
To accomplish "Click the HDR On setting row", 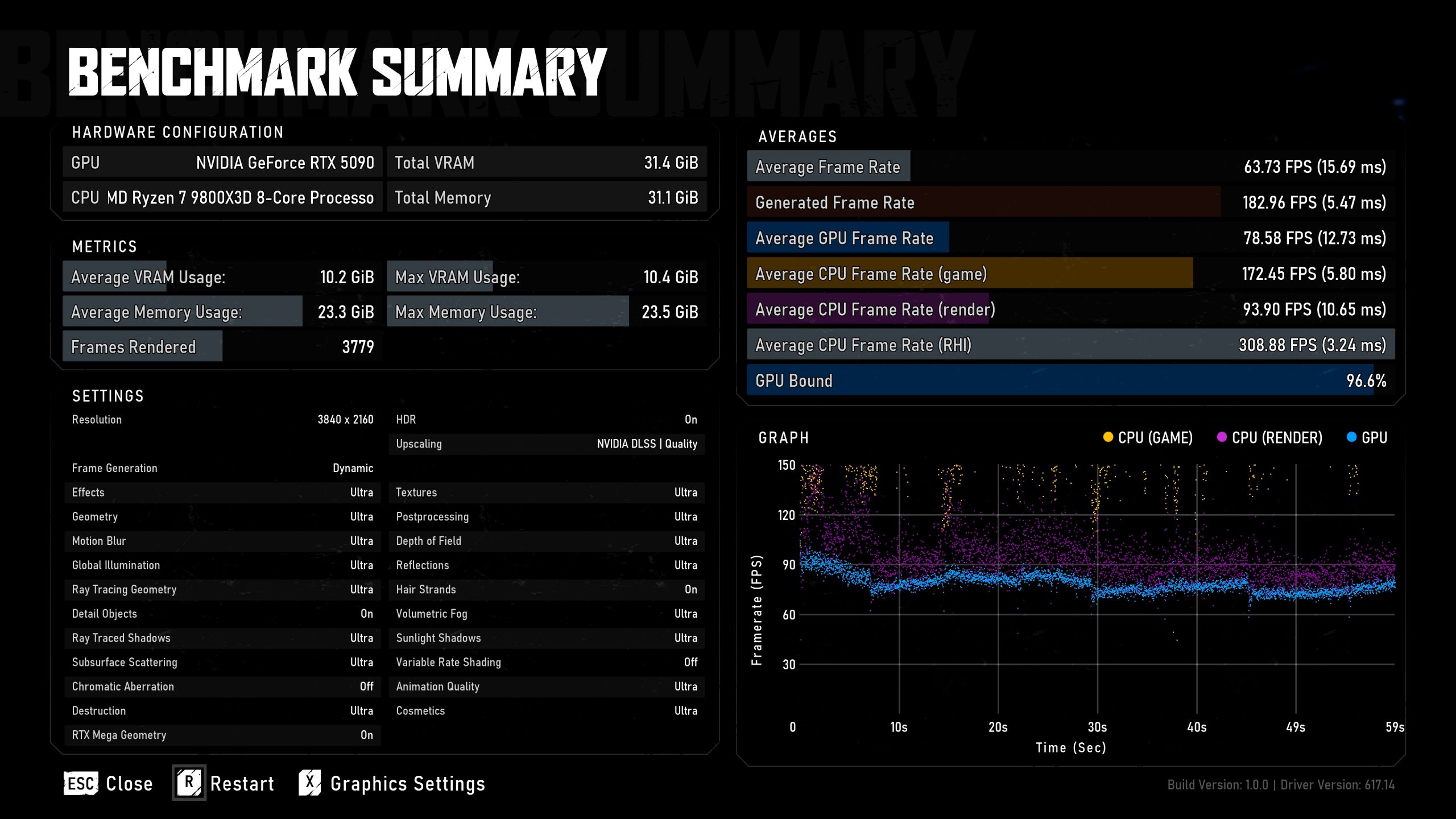I will pos(547,420).
